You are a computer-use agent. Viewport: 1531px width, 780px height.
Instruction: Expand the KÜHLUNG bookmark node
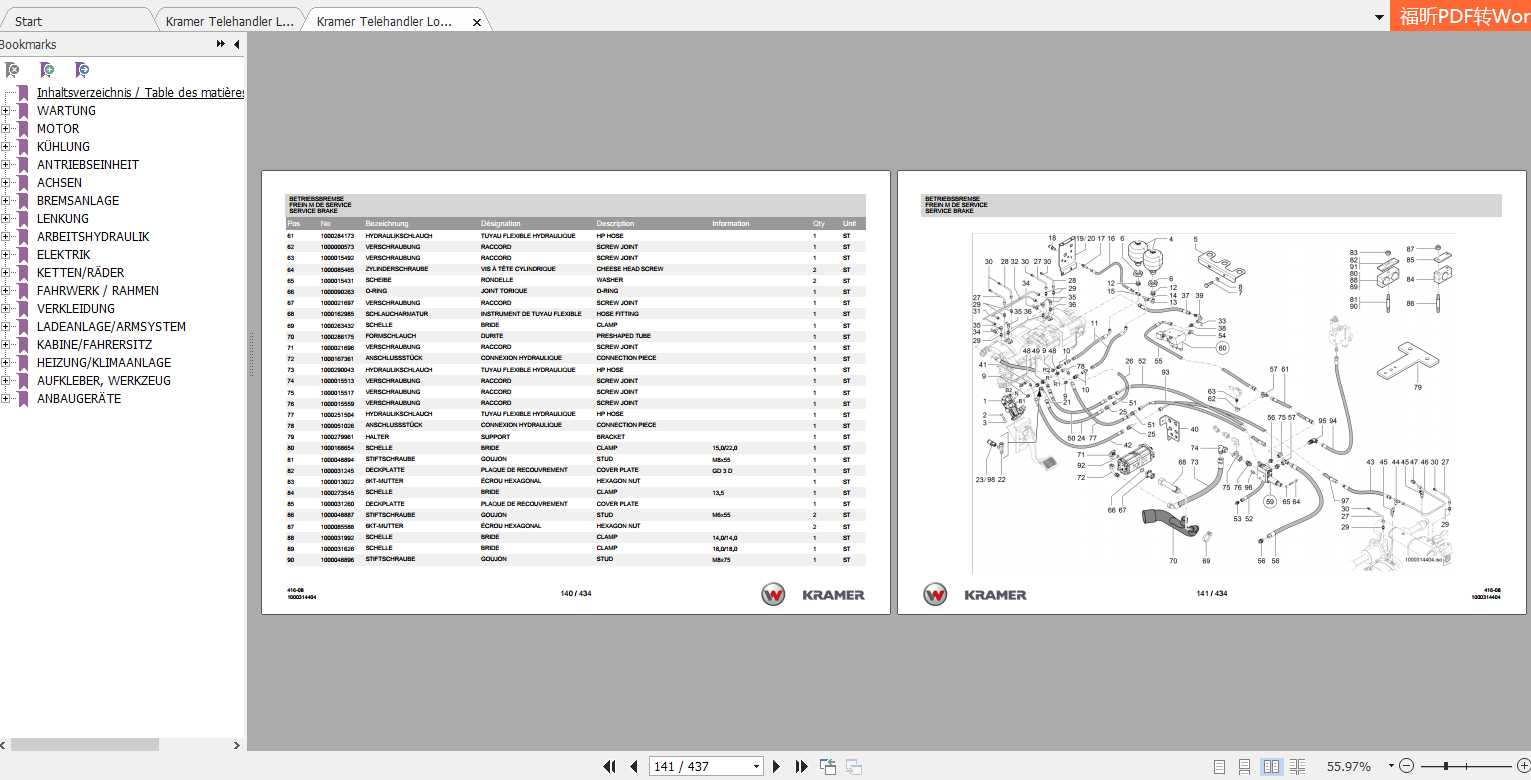(5, 146)
